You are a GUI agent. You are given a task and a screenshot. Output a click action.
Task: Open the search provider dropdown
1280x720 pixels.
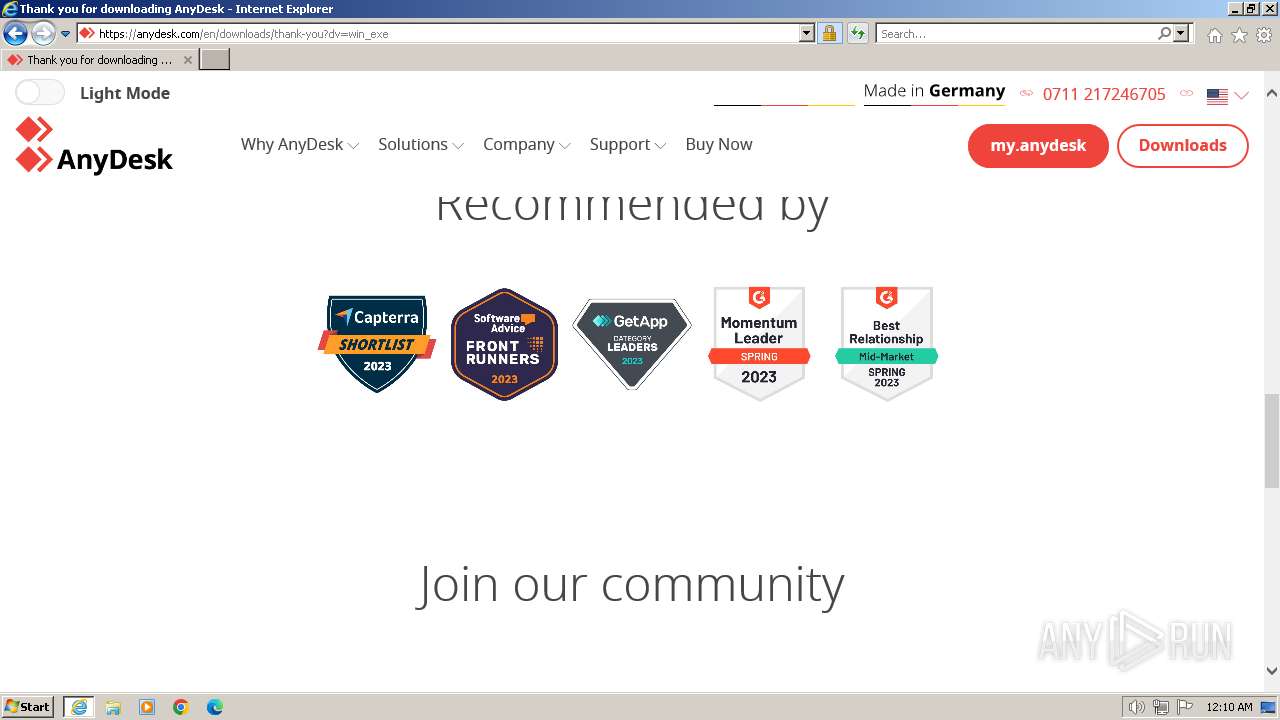[1181, 33]
